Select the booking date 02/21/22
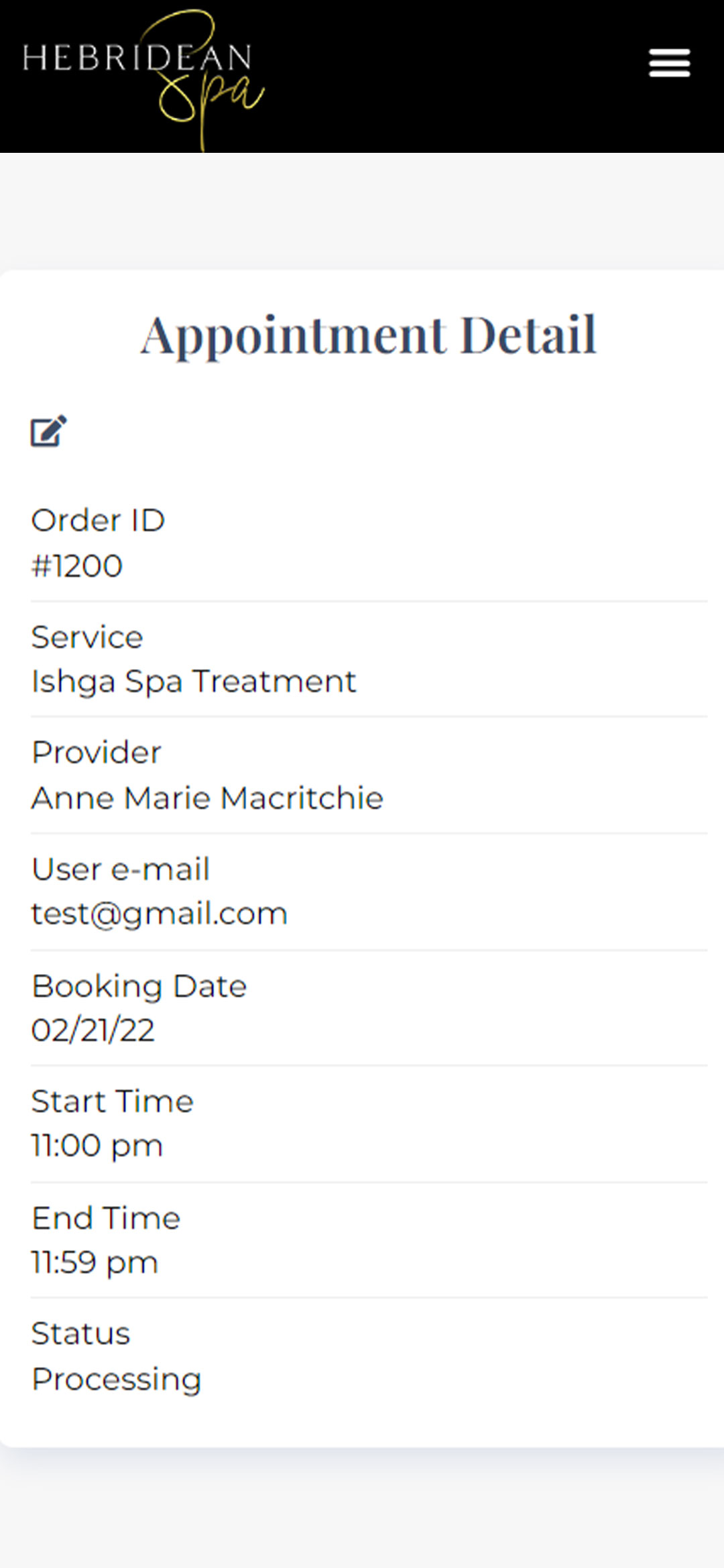Viewport: 724px width, 1568px height. 93,1030
